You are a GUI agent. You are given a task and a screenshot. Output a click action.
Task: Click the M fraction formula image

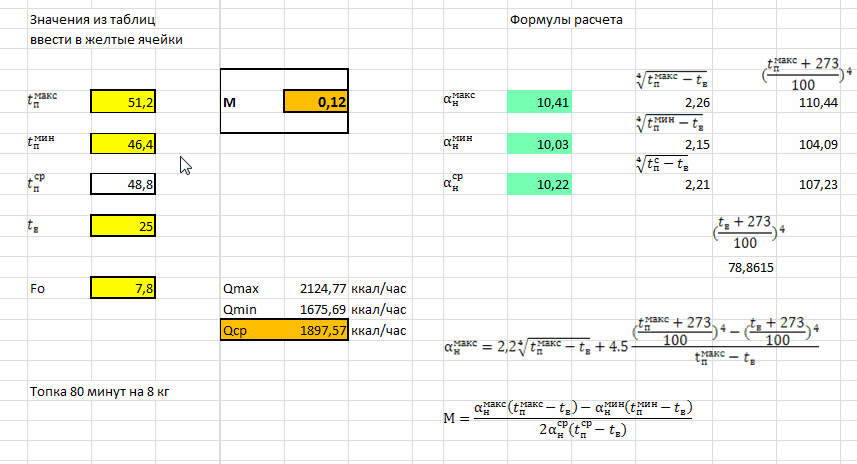570,419
